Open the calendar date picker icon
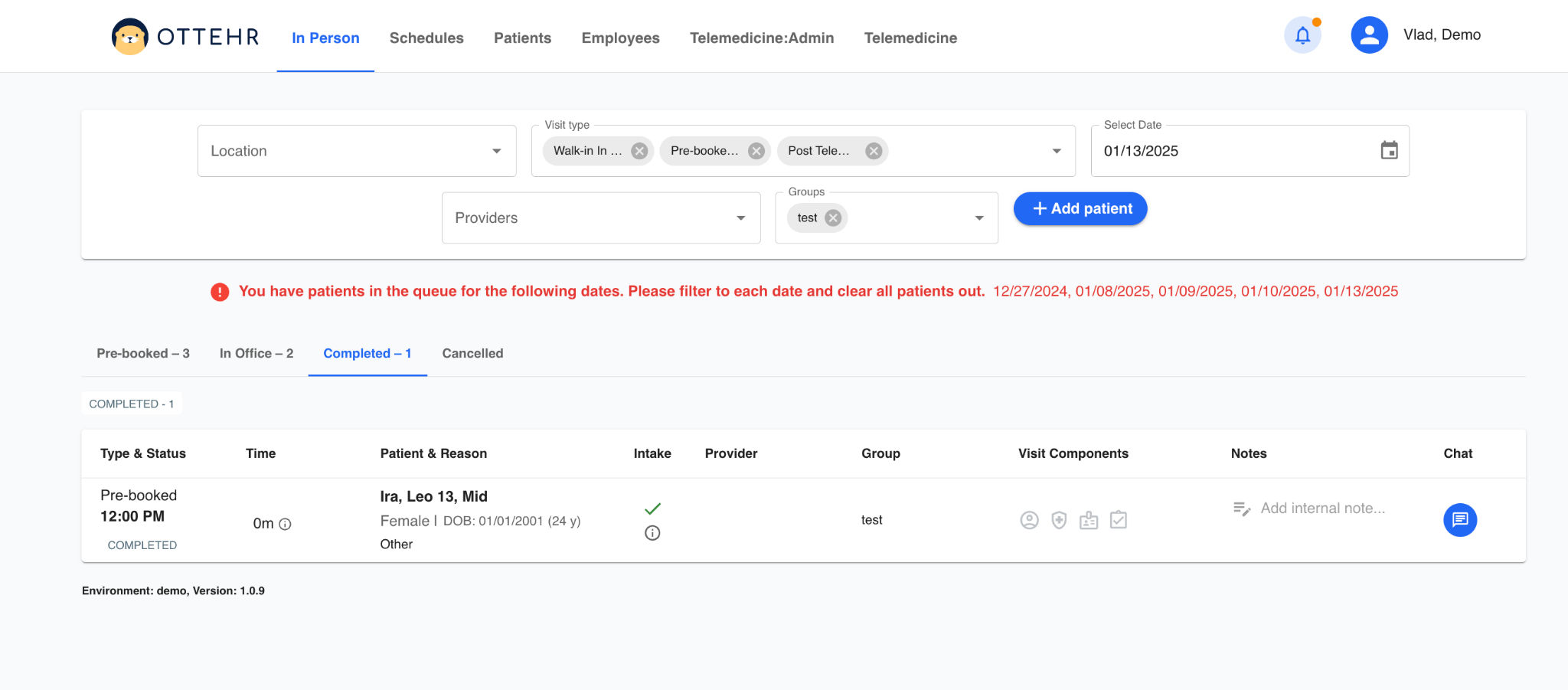 point(1389,150)
